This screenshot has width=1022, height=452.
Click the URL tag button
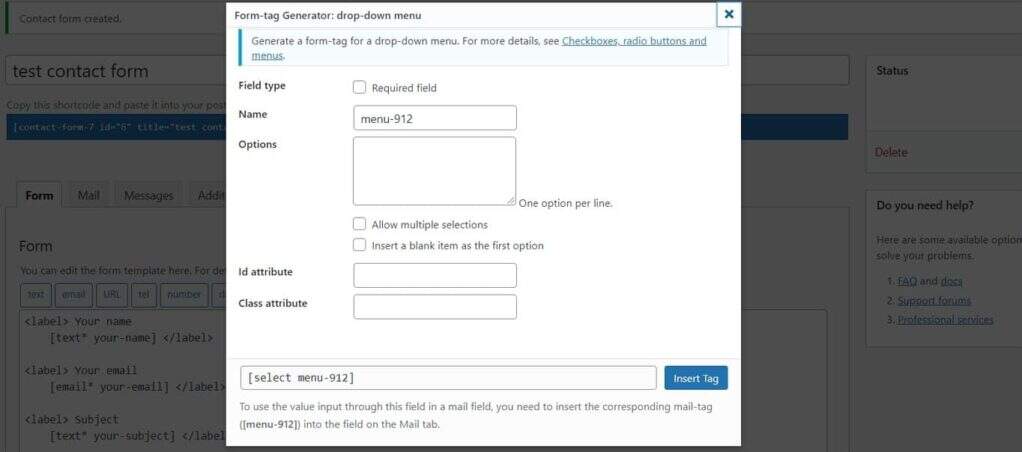point(111,294)
